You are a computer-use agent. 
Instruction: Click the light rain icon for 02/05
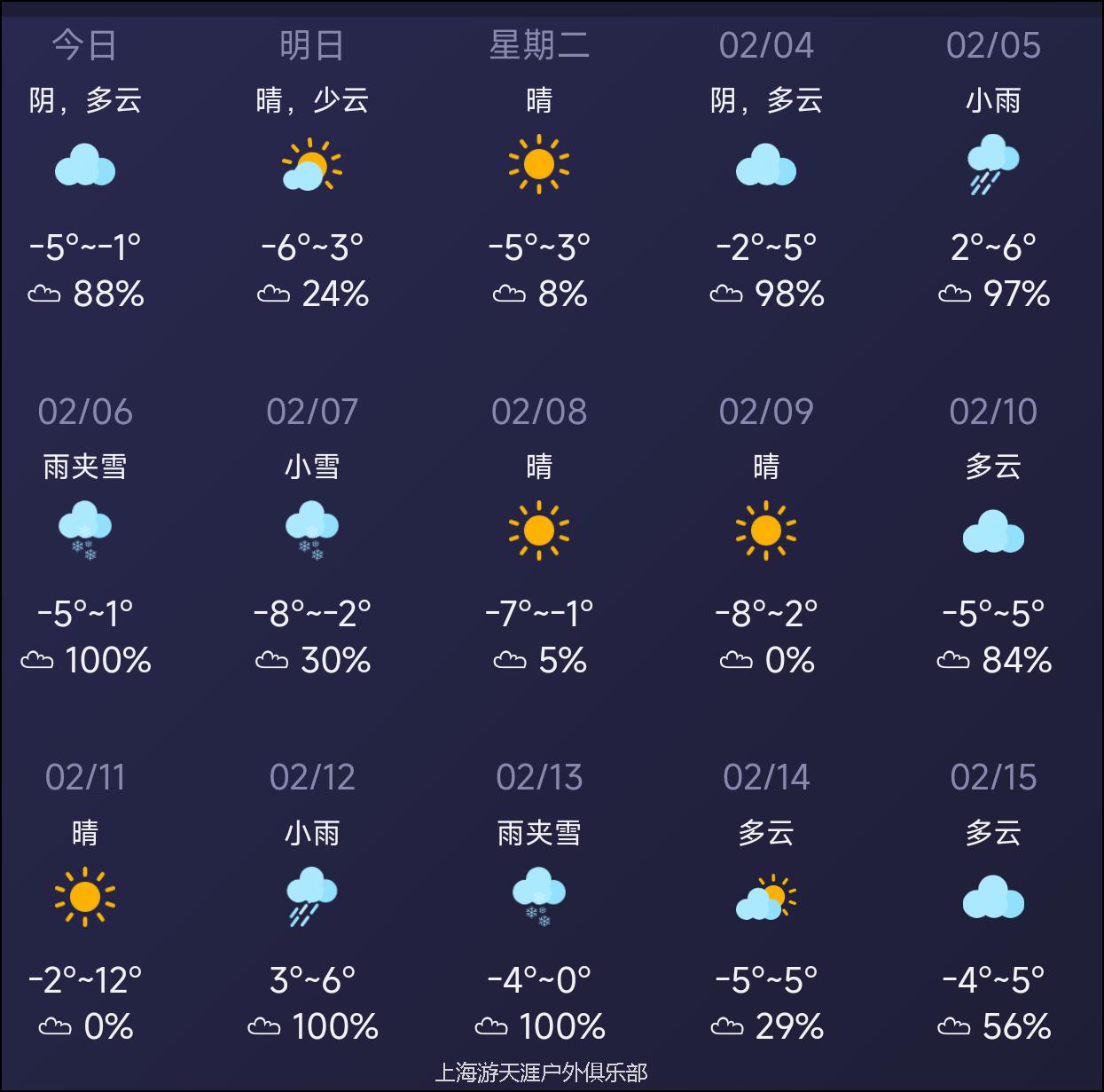pos(993,164)
